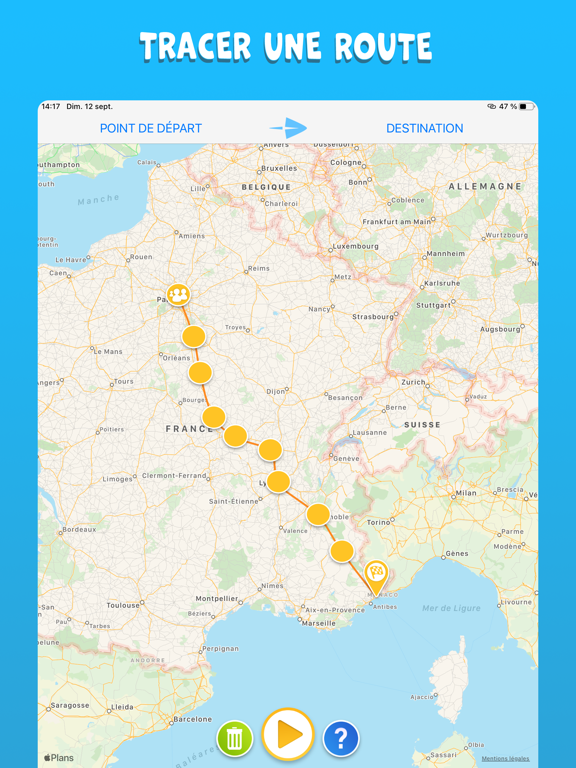Click the Torino city label

(x=378, y=523)
